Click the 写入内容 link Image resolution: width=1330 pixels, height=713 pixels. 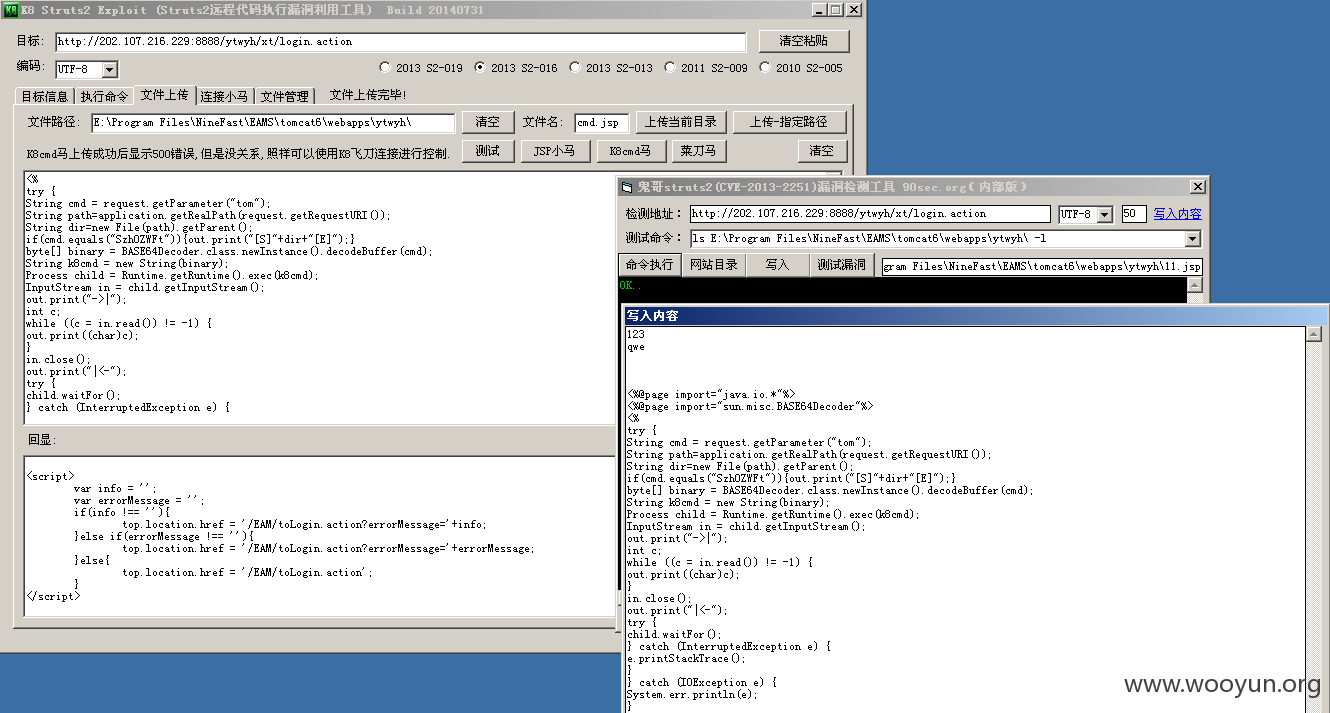coord(1177,214)
